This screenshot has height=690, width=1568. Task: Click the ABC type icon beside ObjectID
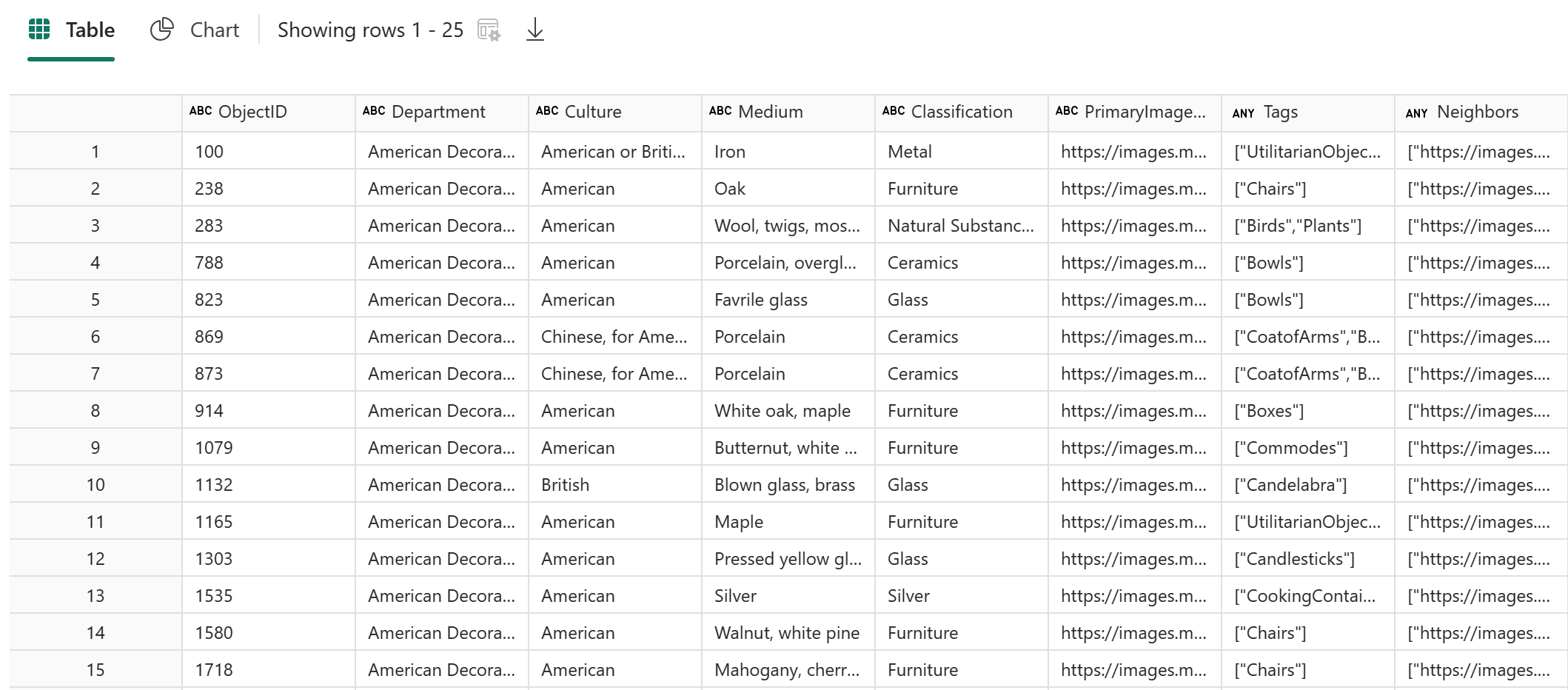[201, 111]
